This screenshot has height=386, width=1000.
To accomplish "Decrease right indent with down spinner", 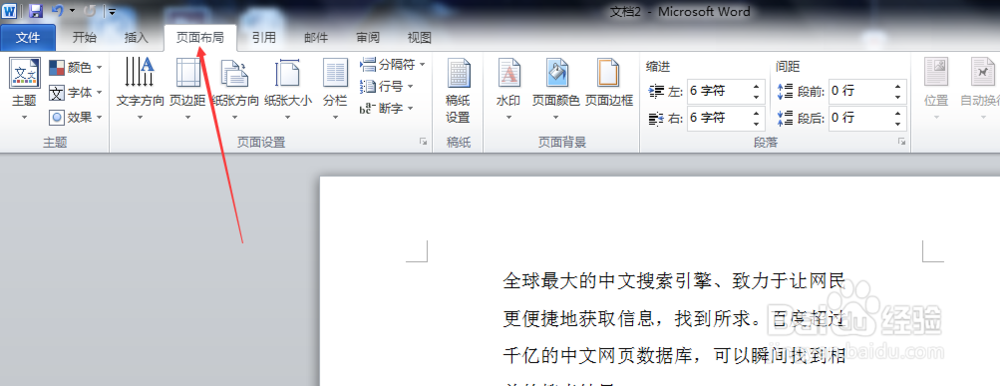I will click(x=756, y=124).
